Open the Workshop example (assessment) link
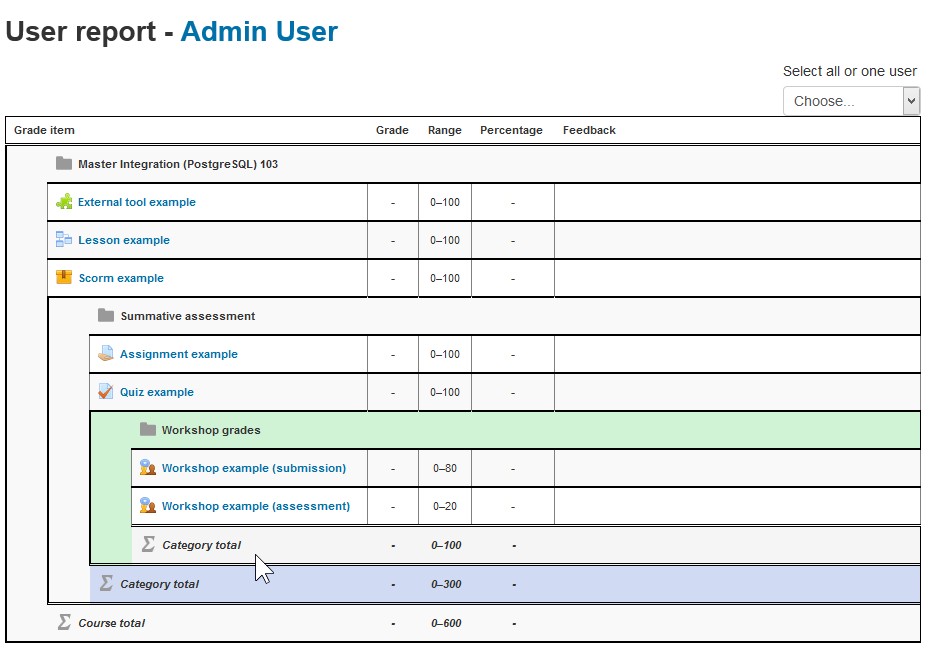 tap(256, 506)
